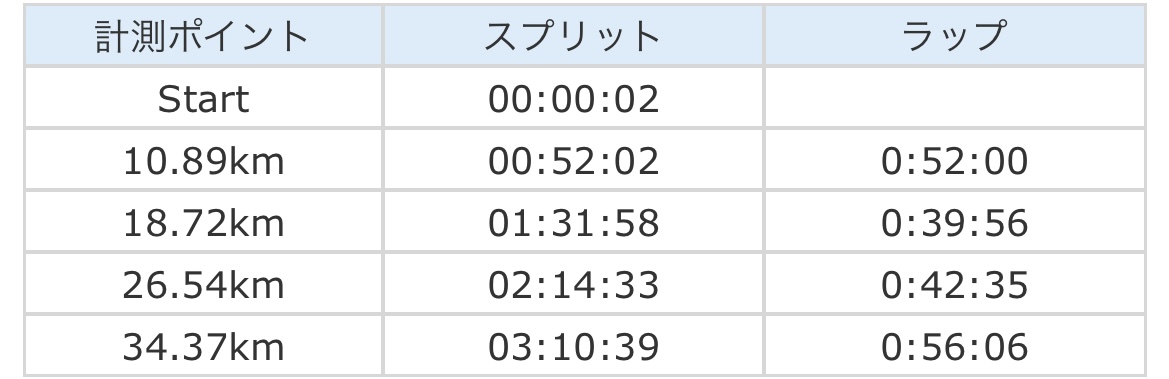
Task: Click the split time 00:00:02
Action: pyautogui.click(x=573, y=99)
